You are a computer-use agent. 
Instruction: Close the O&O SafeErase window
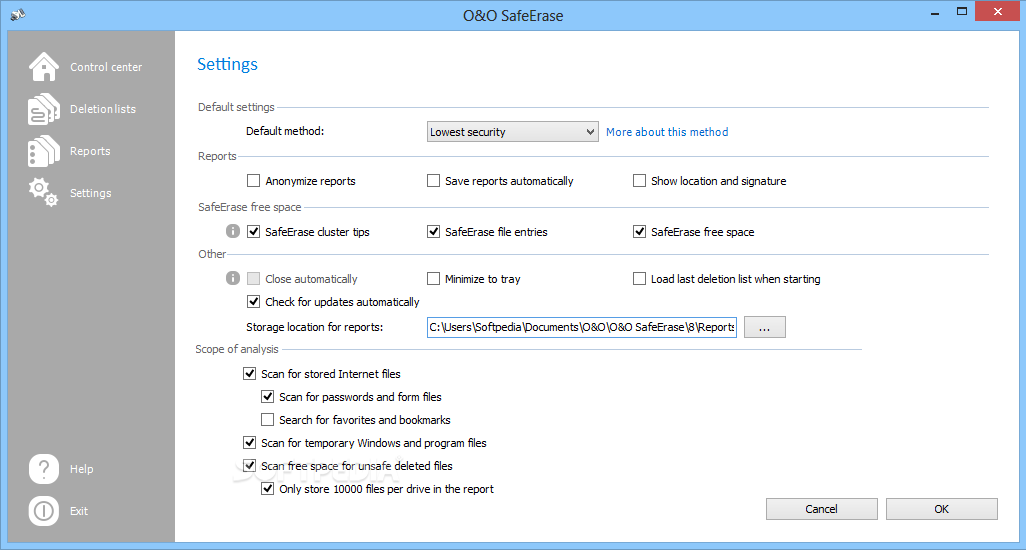tap(998, 11)
